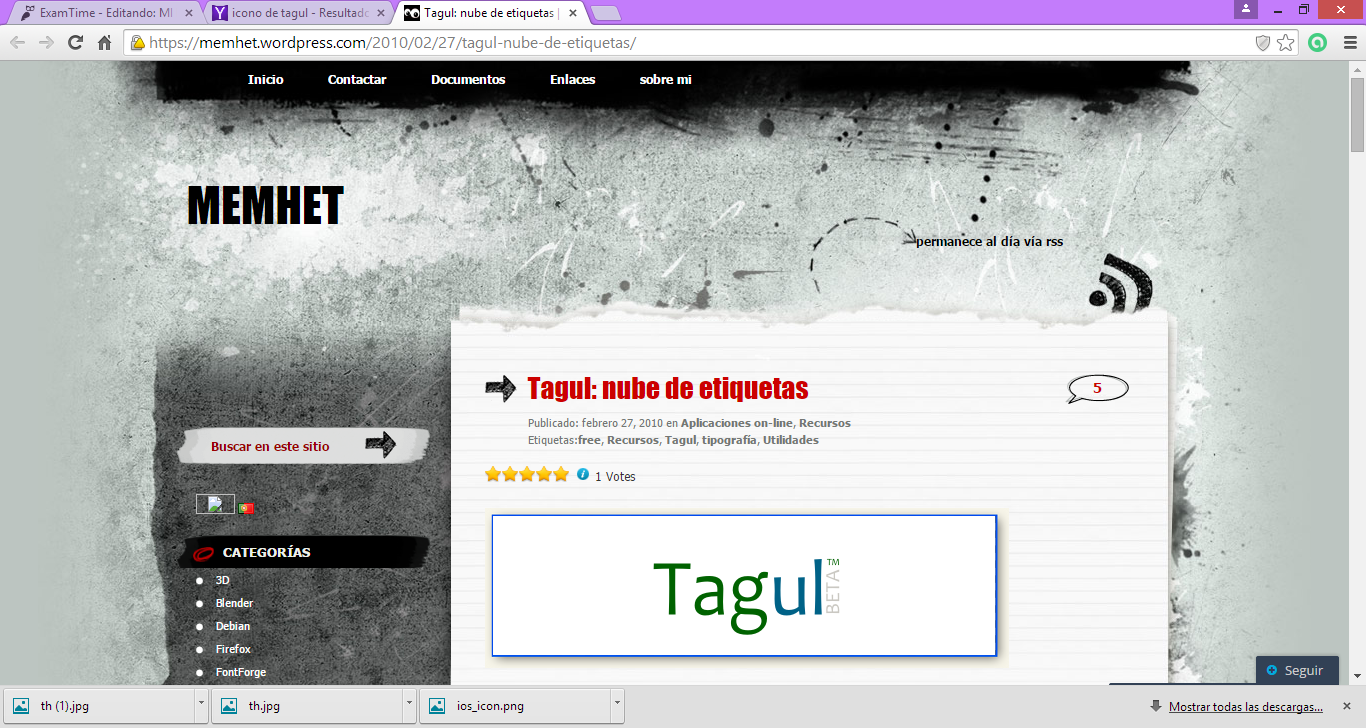
Task: Expand the ios_icon.png download options arrow
Action: [x=618, y=705]
